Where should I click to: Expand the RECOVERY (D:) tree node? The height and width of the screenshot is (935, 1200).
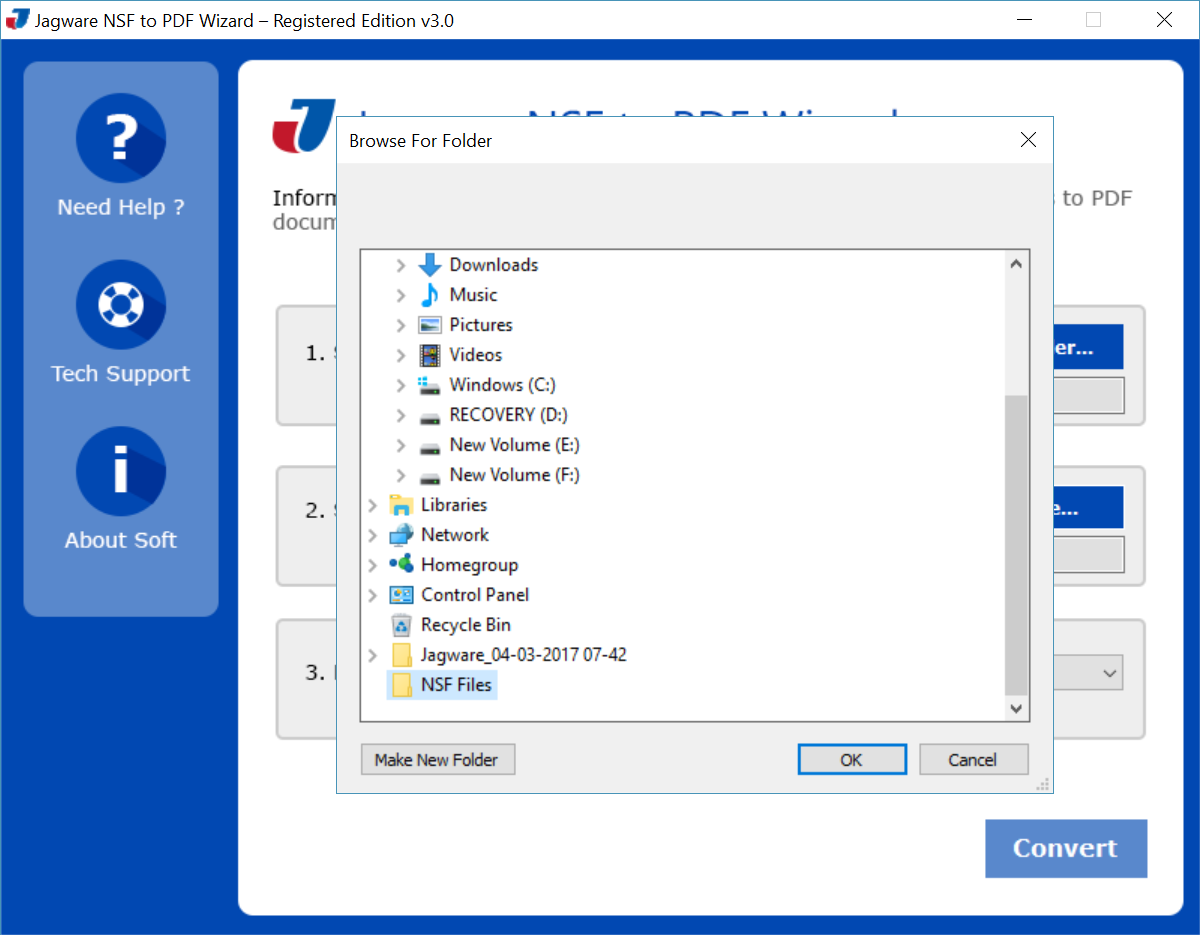pos(401,415)
